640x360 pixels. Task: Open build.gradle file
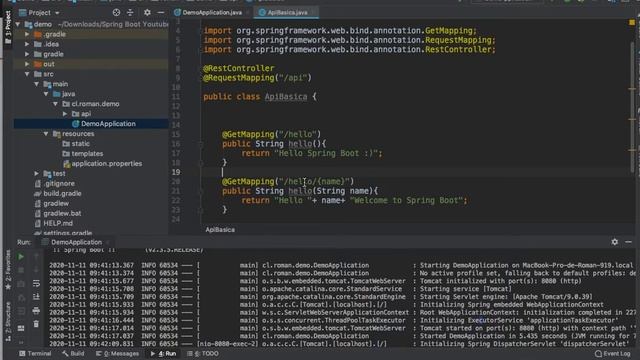coord(58,193)
